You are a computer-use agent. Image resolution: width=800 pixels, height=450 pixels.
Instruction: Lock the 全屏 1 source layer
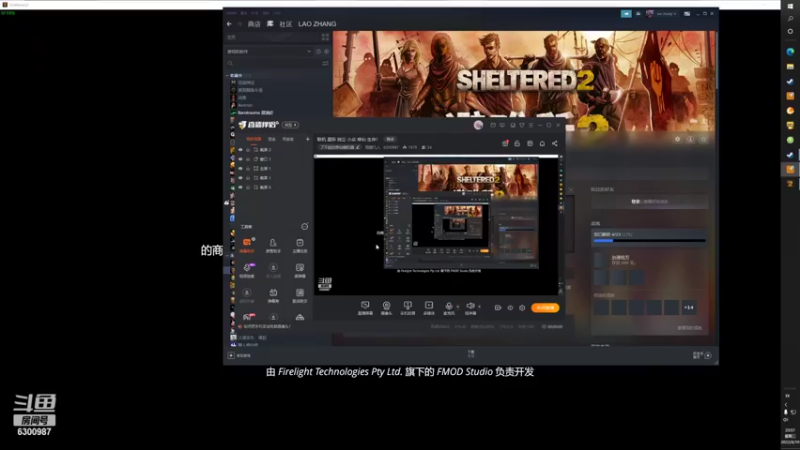tap(248, 168)
